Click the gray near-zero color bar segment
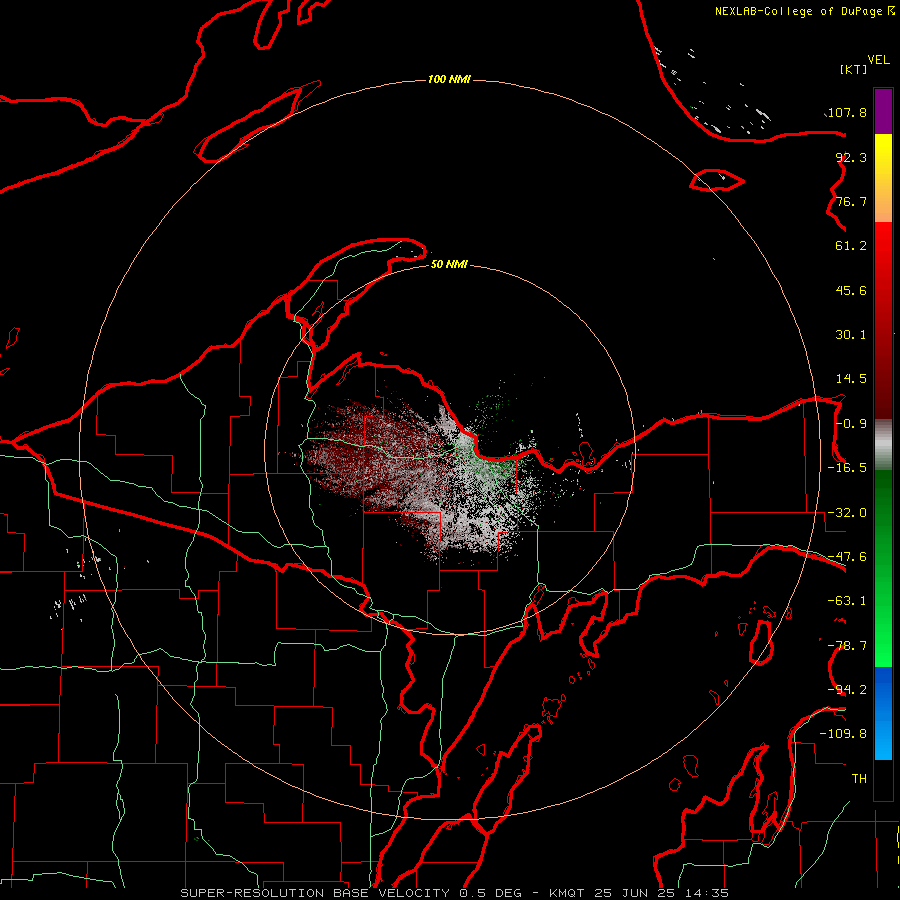The width and height of the screenshot is (900, 900). tap(883, 445)
